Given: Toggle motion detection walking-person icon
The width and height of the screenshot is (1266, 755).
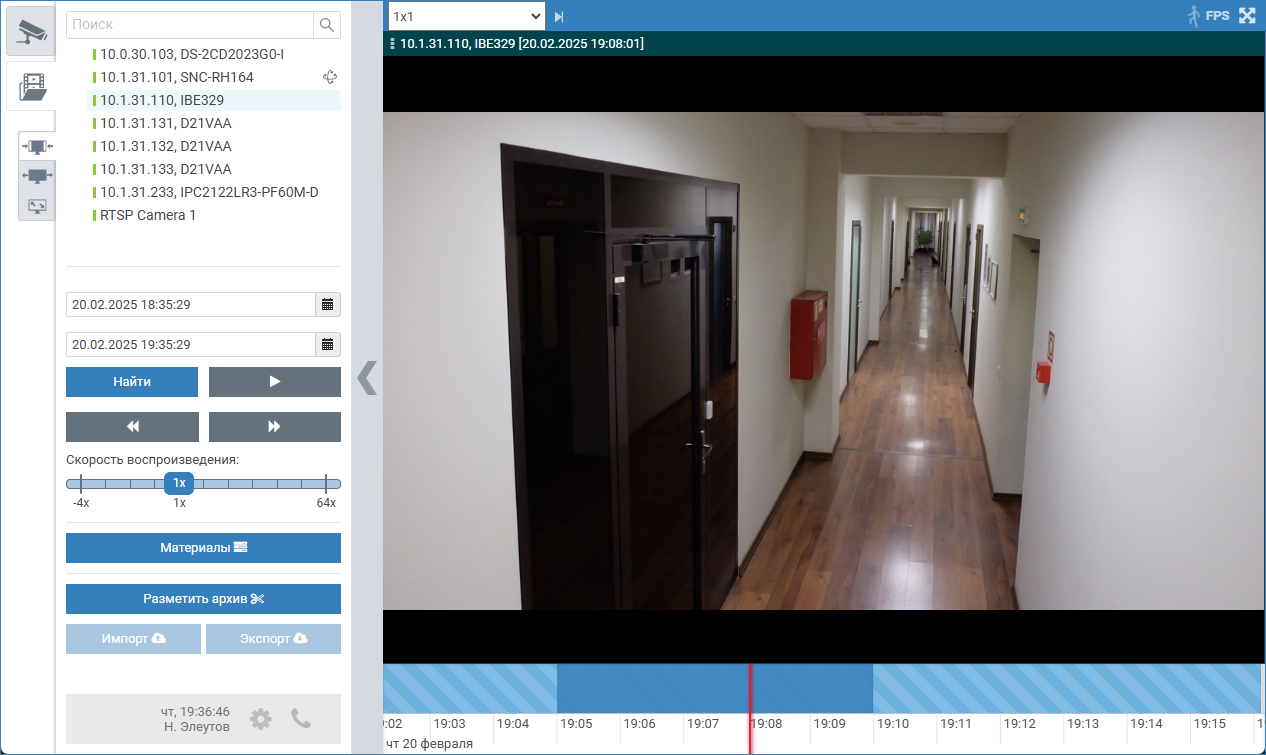Looking at the screenshot, I should point(1192,16).
